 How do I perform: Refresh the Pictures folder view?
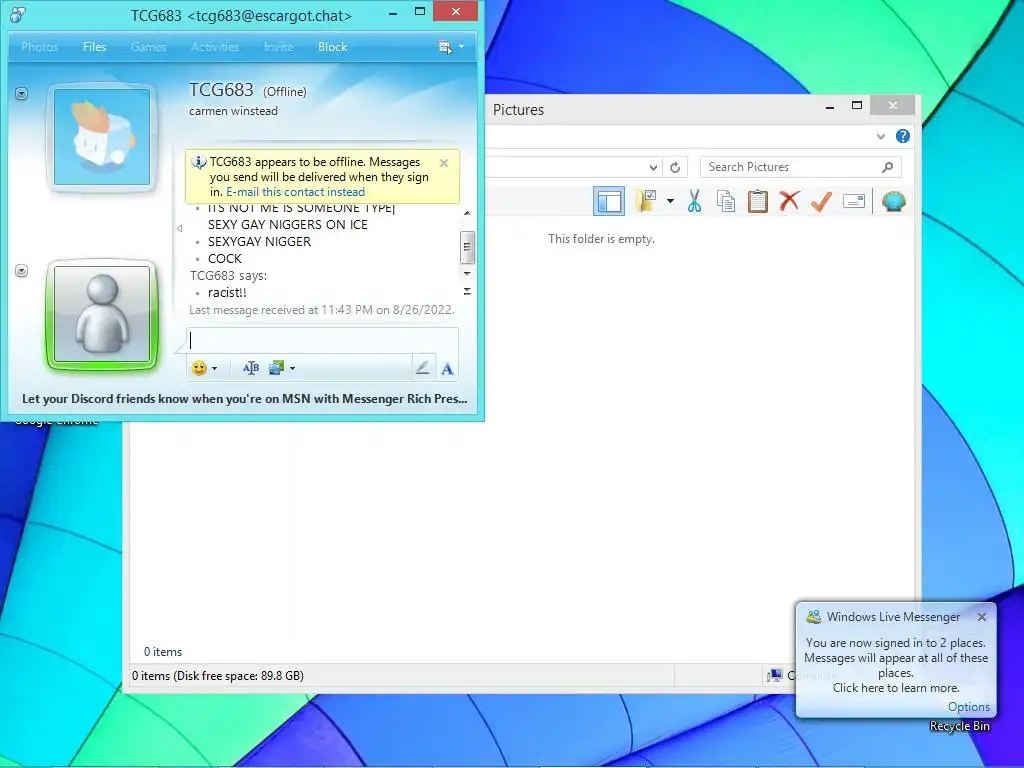click(675, 167)
